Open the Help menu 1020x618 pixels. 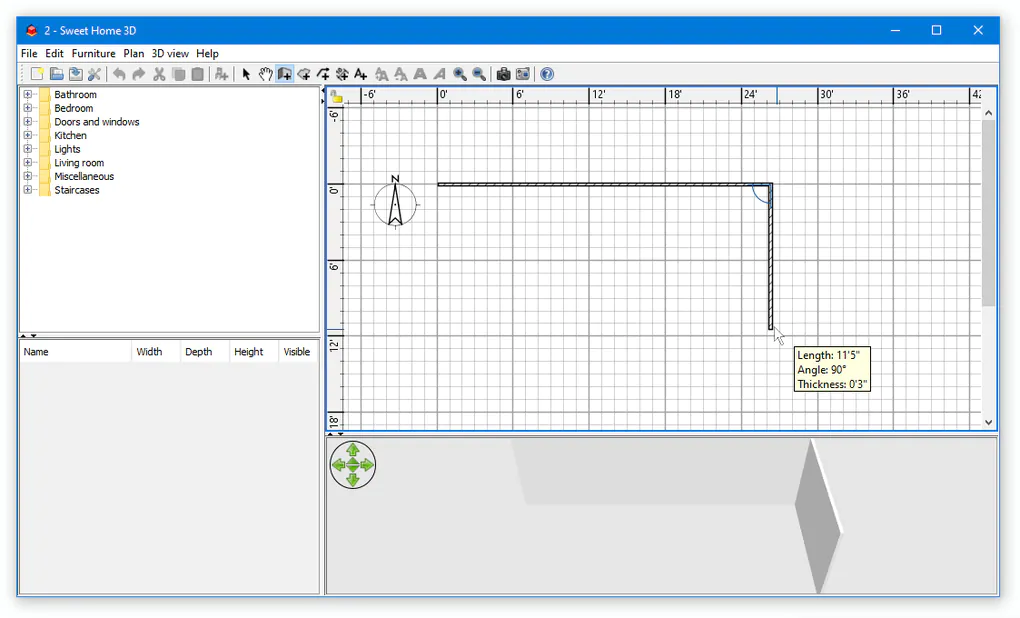(208, 53)
